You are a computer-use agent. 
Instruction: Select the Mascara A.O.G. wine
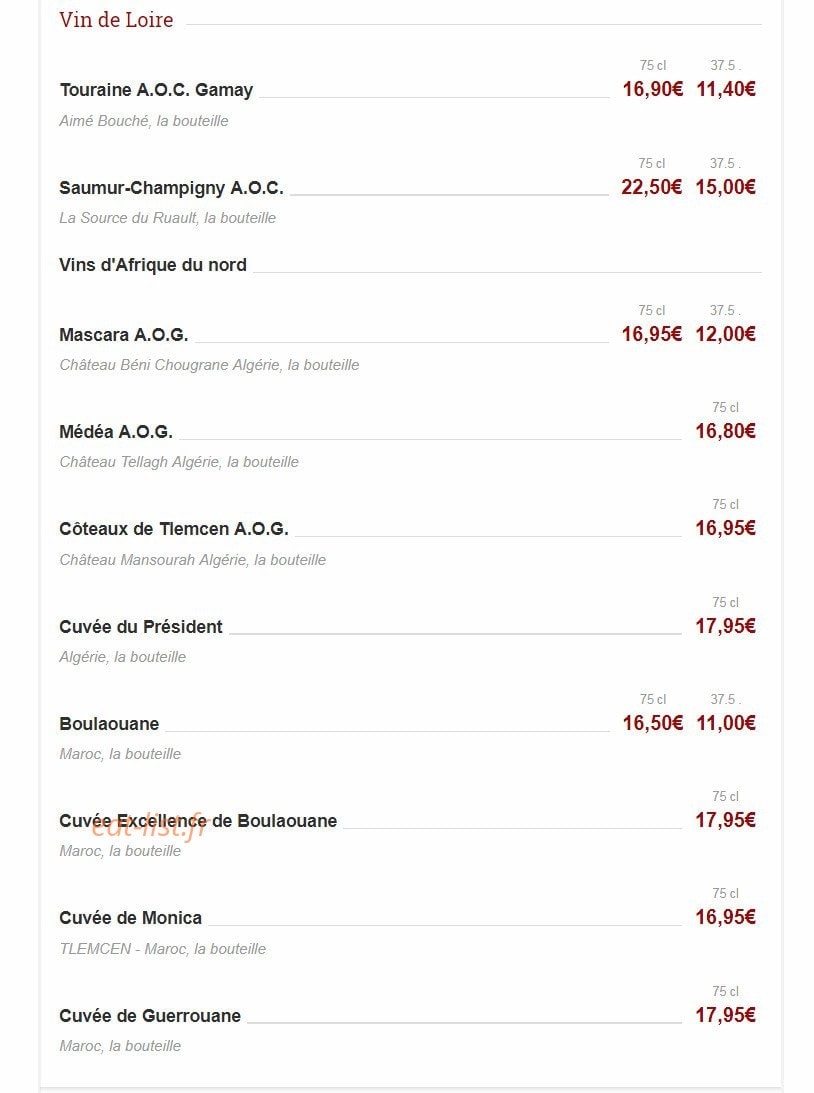(123, 335)
